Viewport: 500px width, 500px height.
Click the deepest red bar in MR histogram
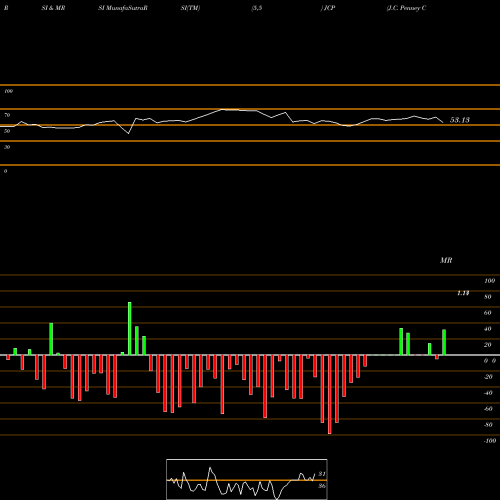click(x=330, y=394)
